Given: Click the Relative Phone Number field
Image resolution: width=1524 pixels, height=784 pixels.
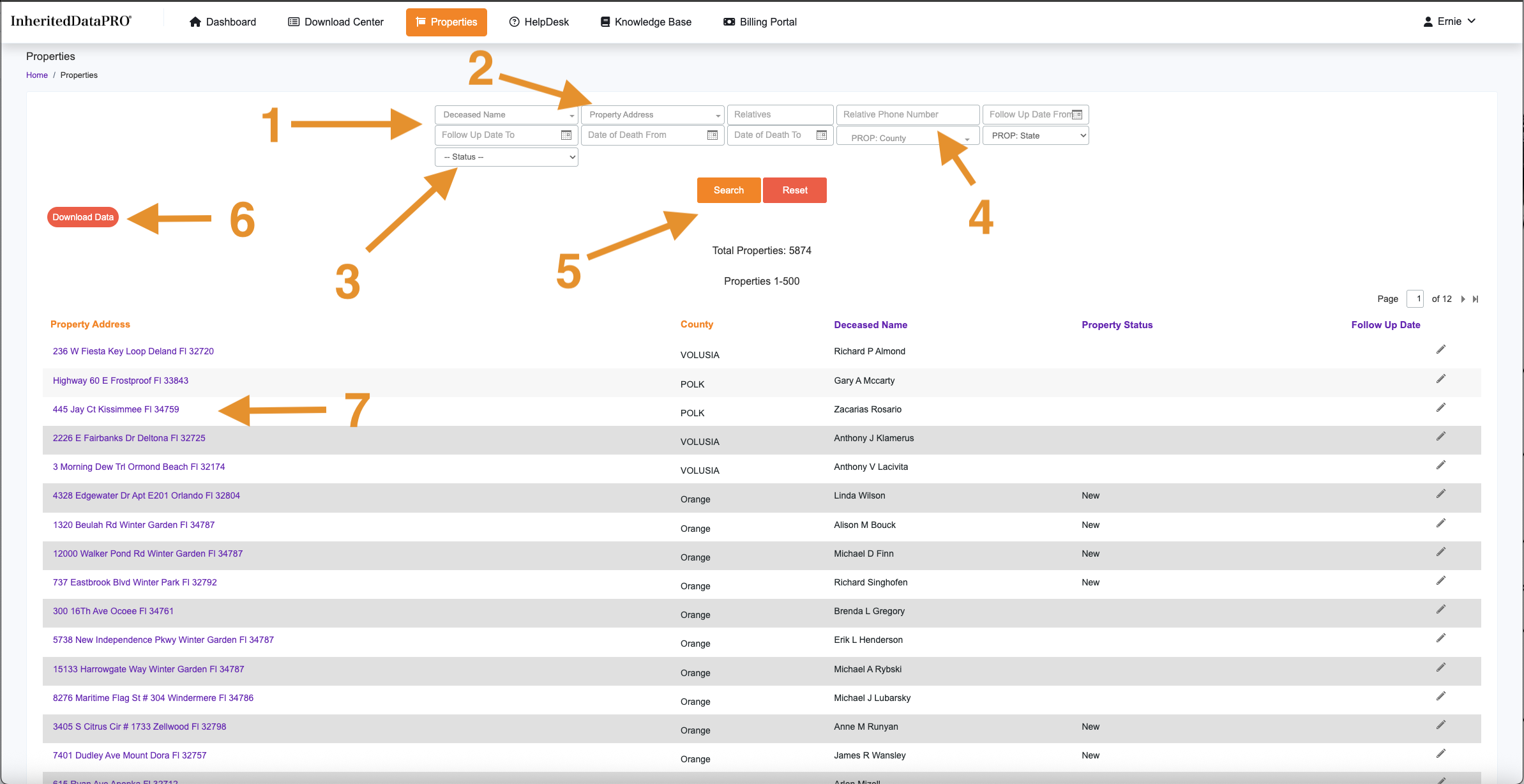Looking at the screenshot, I should tap(907, 114).
